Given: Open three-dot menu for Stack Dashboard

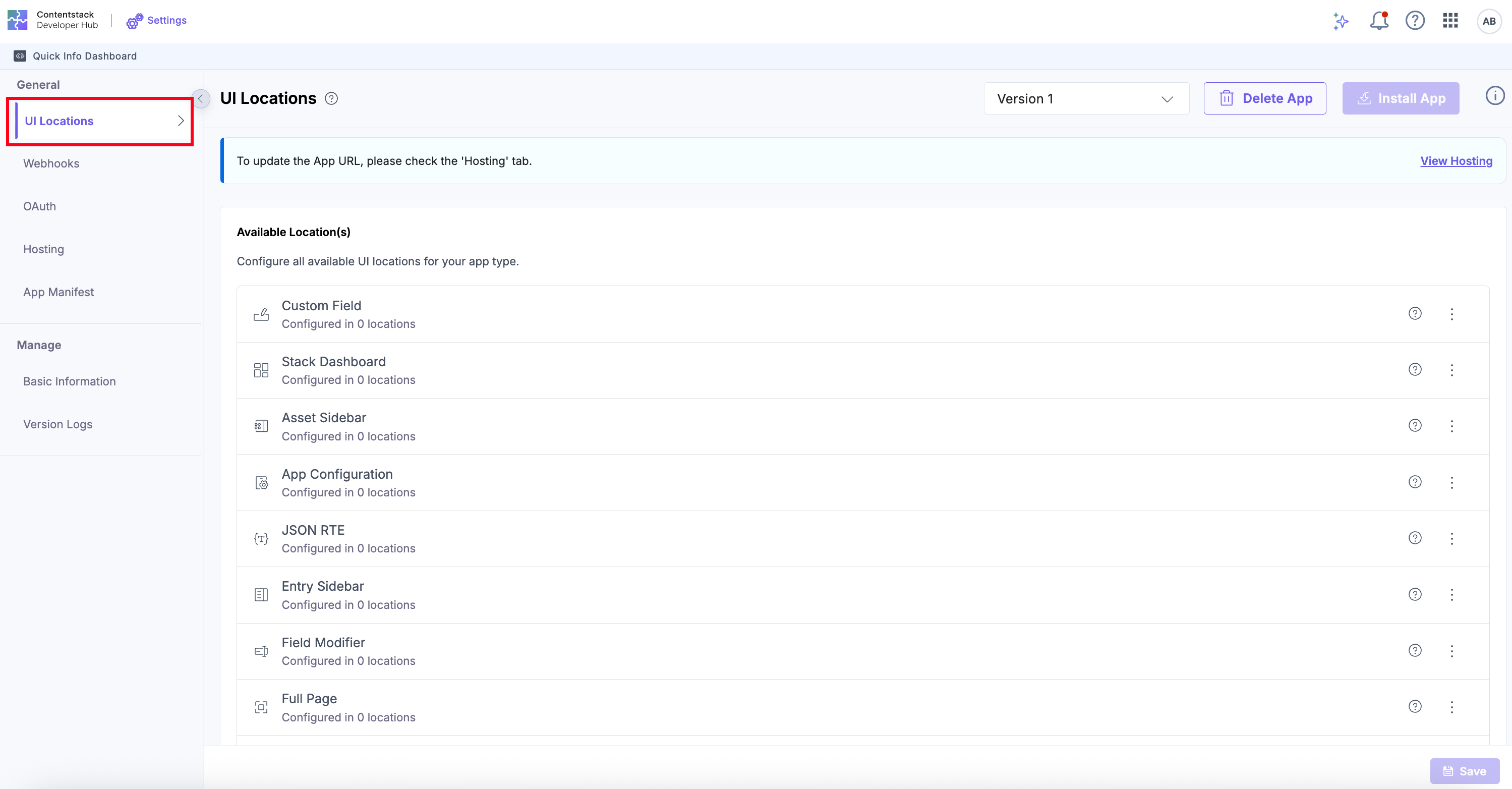Looking at the screenshot, I should [x=1451, y=370].
